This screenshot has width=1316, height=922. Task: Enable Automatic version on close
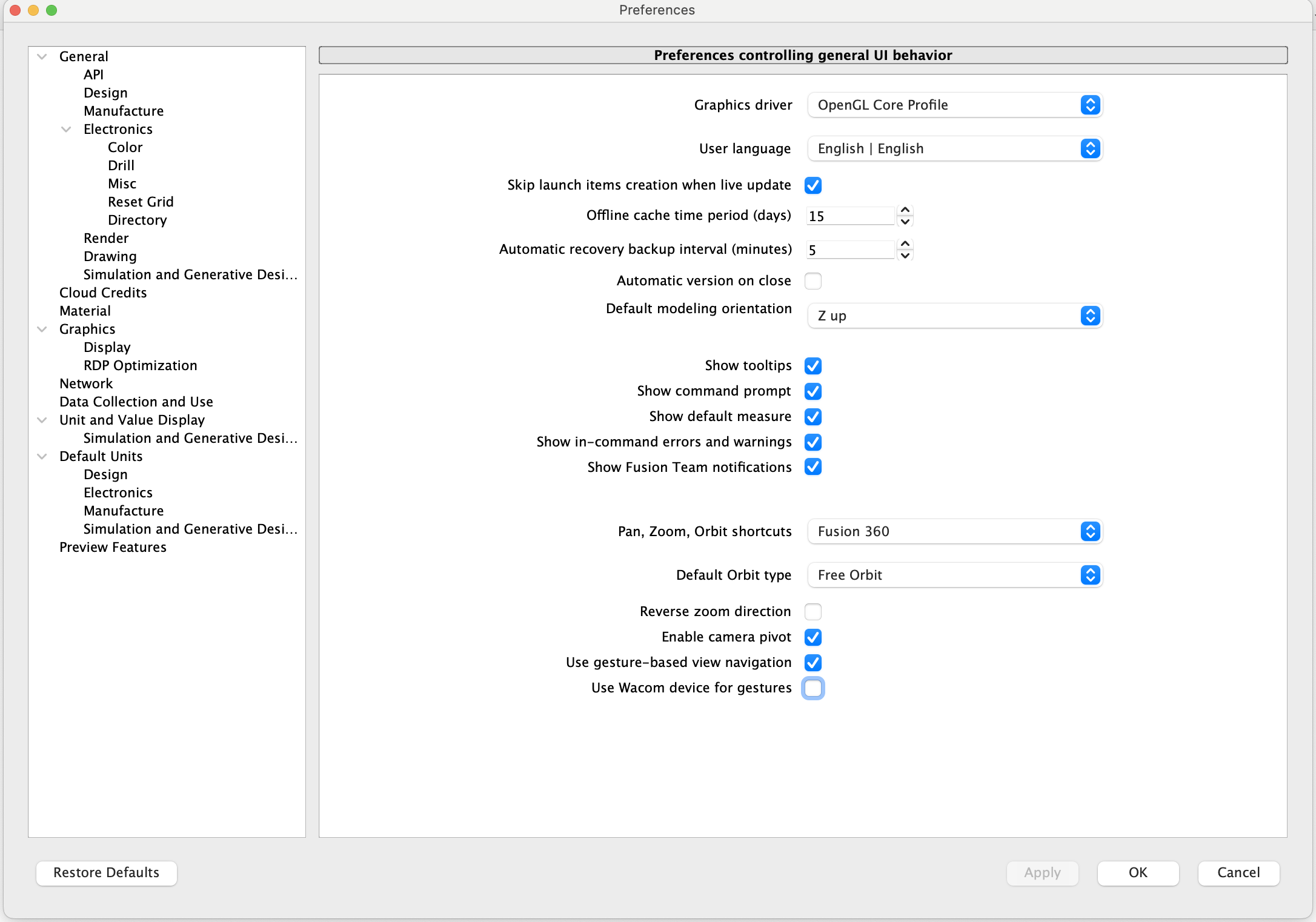pyautogui.click(x=813, y=281)
